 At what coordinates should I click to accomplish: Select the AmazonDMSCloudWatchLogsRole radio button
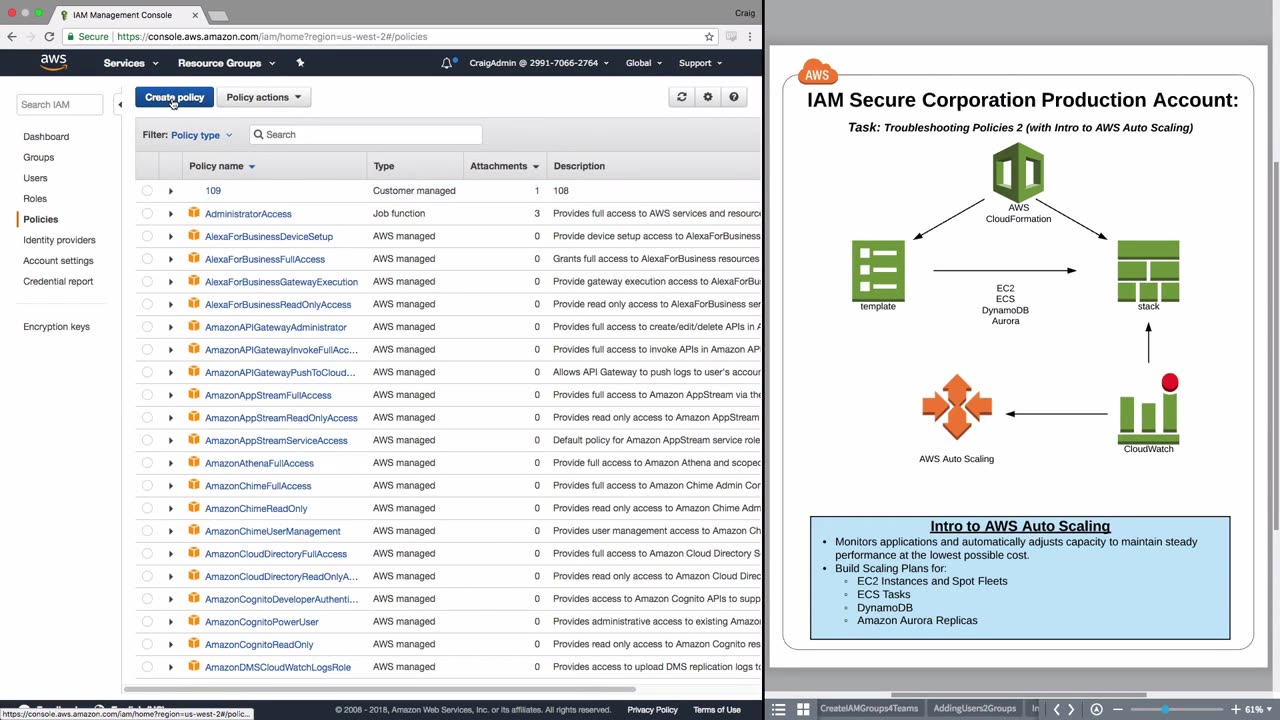147,667
